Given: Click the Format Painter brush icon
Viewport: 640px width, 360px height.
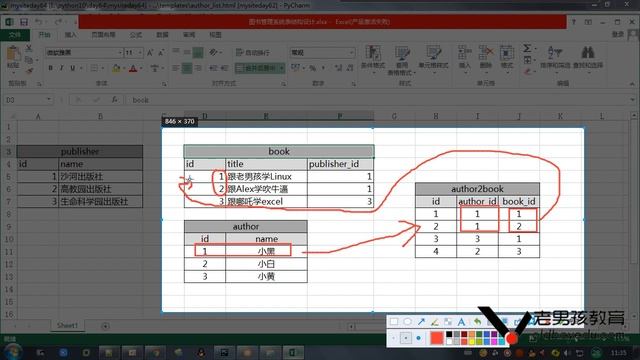Looking at the screenshot, I should point(29,71).
